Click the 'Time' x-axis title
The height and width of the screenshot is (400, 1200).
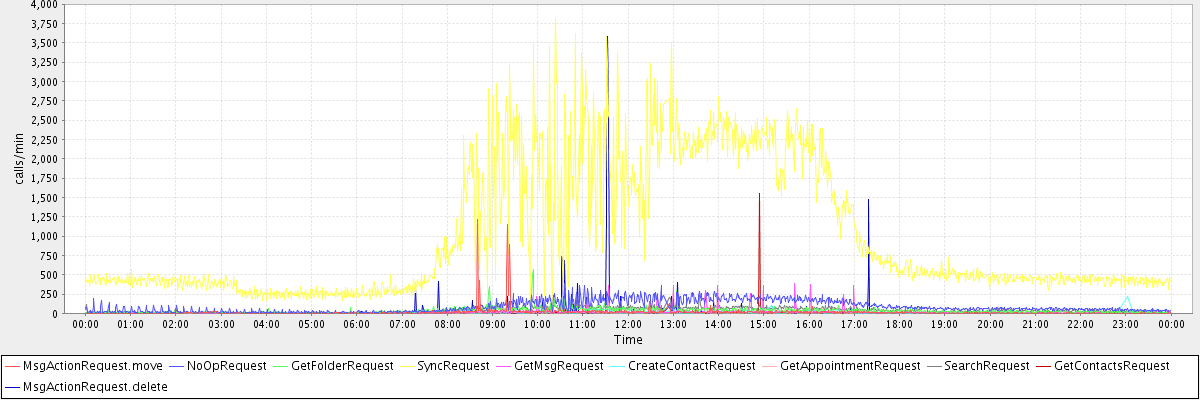coord(628,340)
